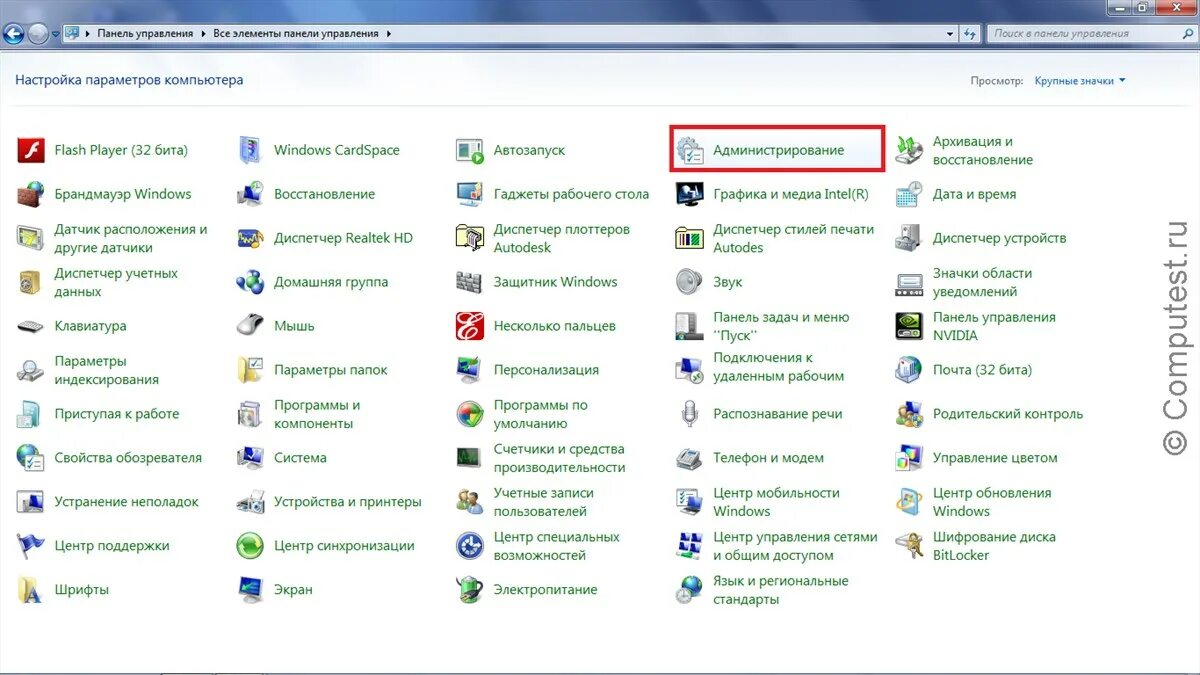Screen dimensions: 1200x675
Task: Open the Телефон и модем icon
Action: tap(690, 458)
